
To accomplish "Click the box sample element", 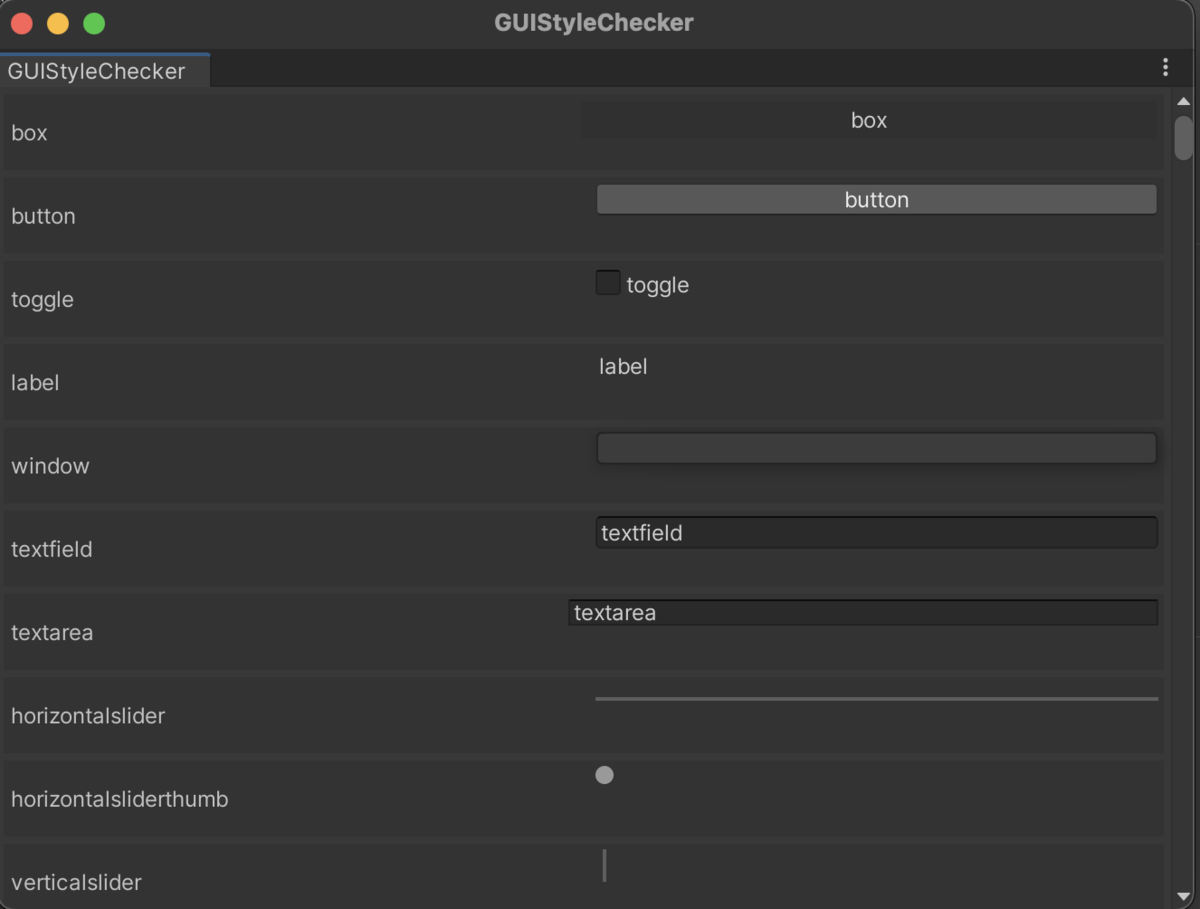I will (868, 120).
